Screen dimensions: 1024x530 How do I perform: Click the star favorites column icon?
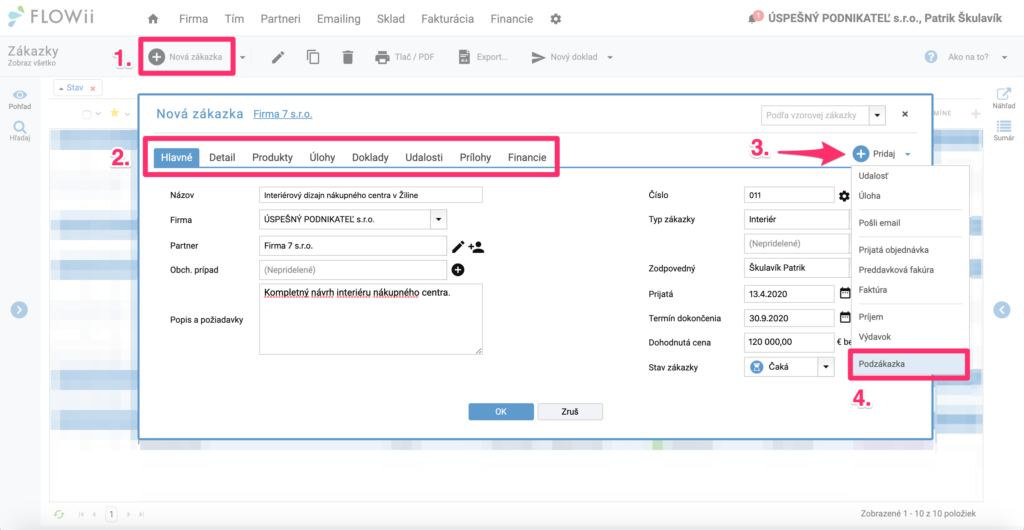click(x=114, y=114)
